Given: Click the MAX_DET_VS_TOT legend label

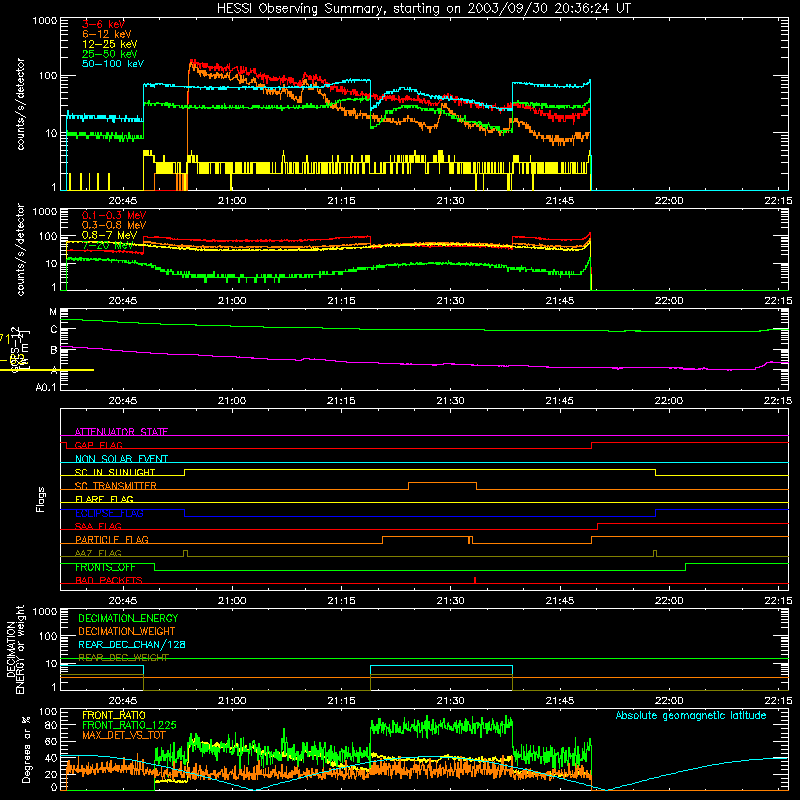Looking at the screenshot, I should point(124,735).
